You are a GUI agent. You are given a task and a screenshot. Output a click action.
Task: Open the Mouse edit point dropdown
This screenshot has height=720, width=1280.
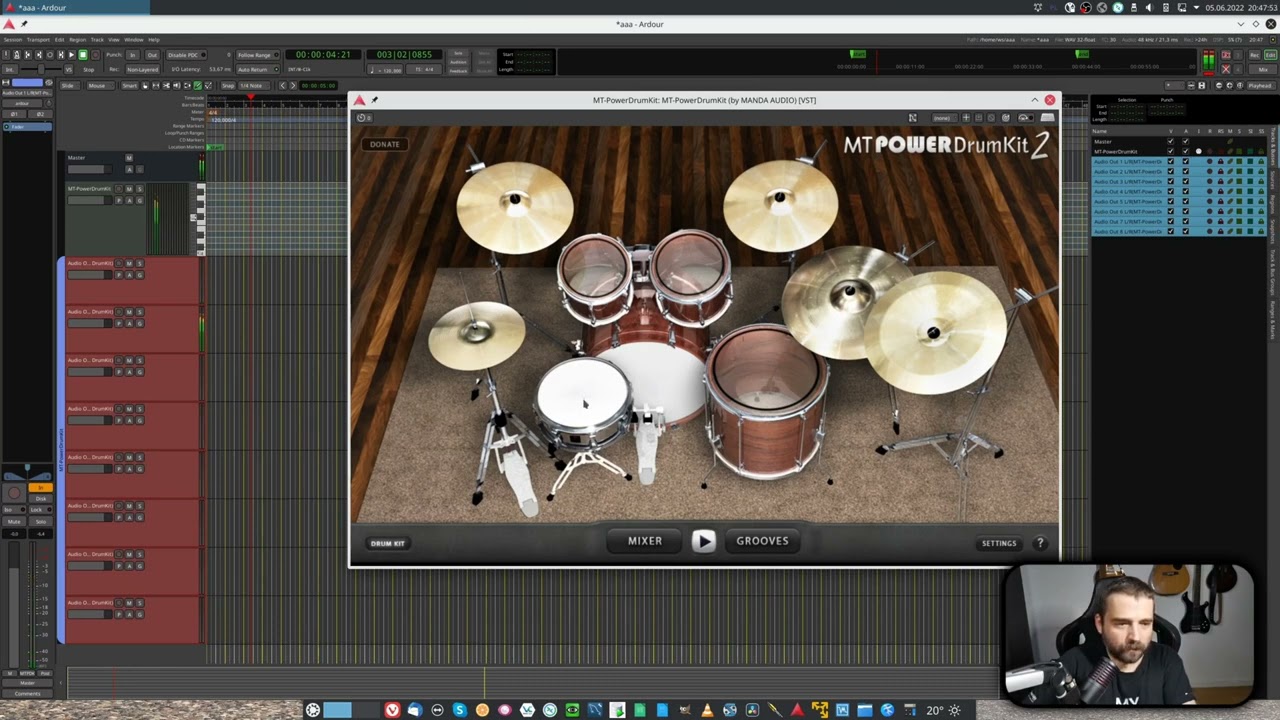(101, 85)
